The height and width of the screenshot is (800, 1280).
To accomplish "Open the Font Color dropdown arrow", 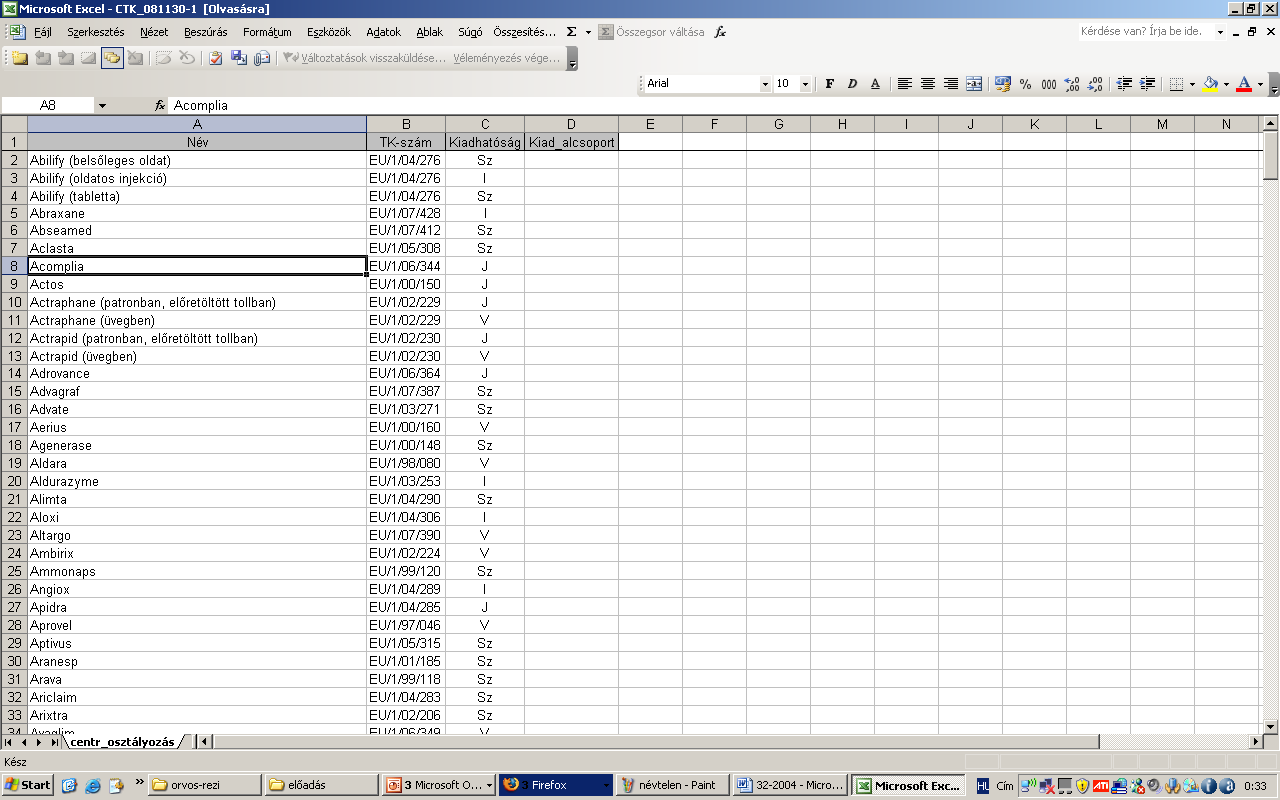I will click(x=1260, y=84).
